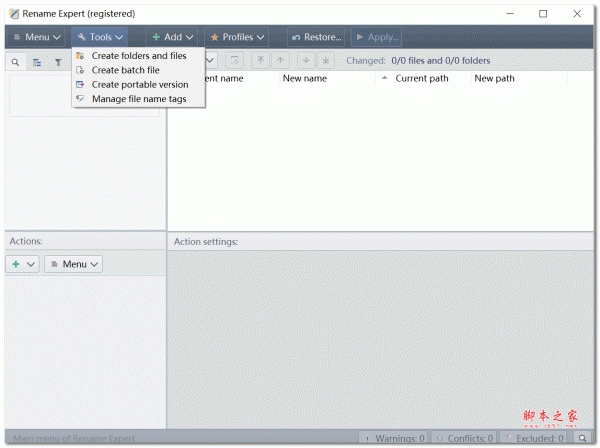600x448 pixels.
Task: Select Manage file name tags
Action: point(139,99)
